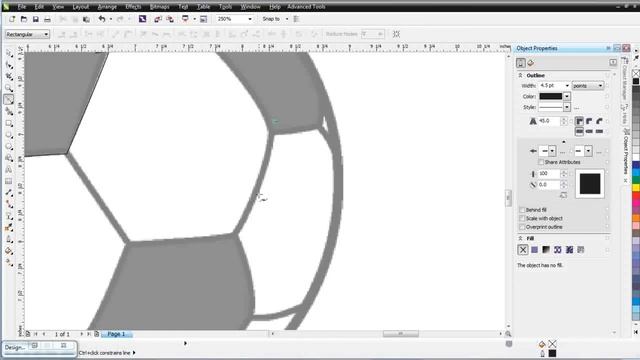The image size is (640, 360).
Task: Click the Design taskbar button
Action: 15,347
